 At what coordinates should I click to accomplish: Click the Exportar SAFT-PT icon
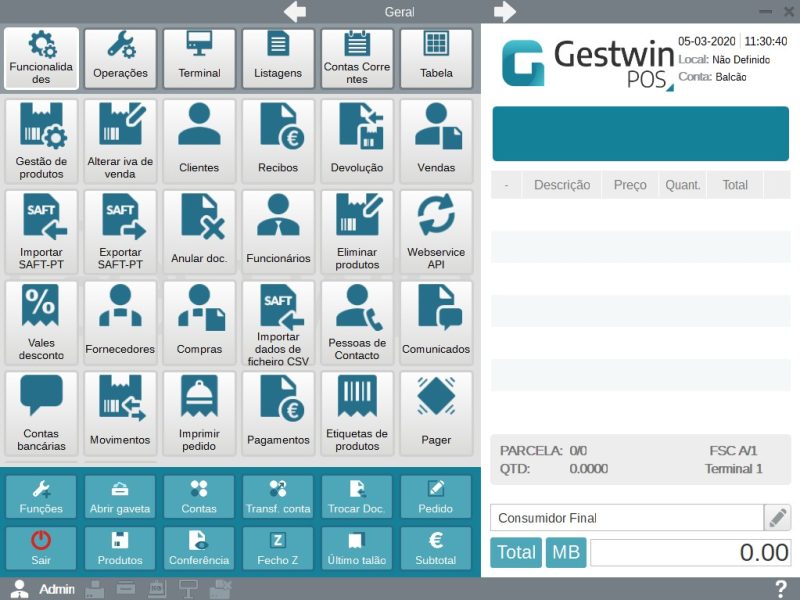point(120,232)
